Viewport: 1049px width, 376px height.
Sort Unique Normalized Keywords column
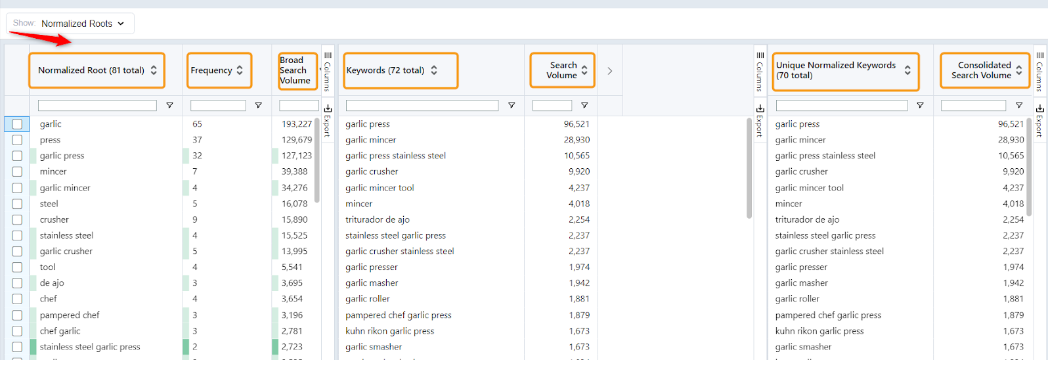tap(908, 70)
